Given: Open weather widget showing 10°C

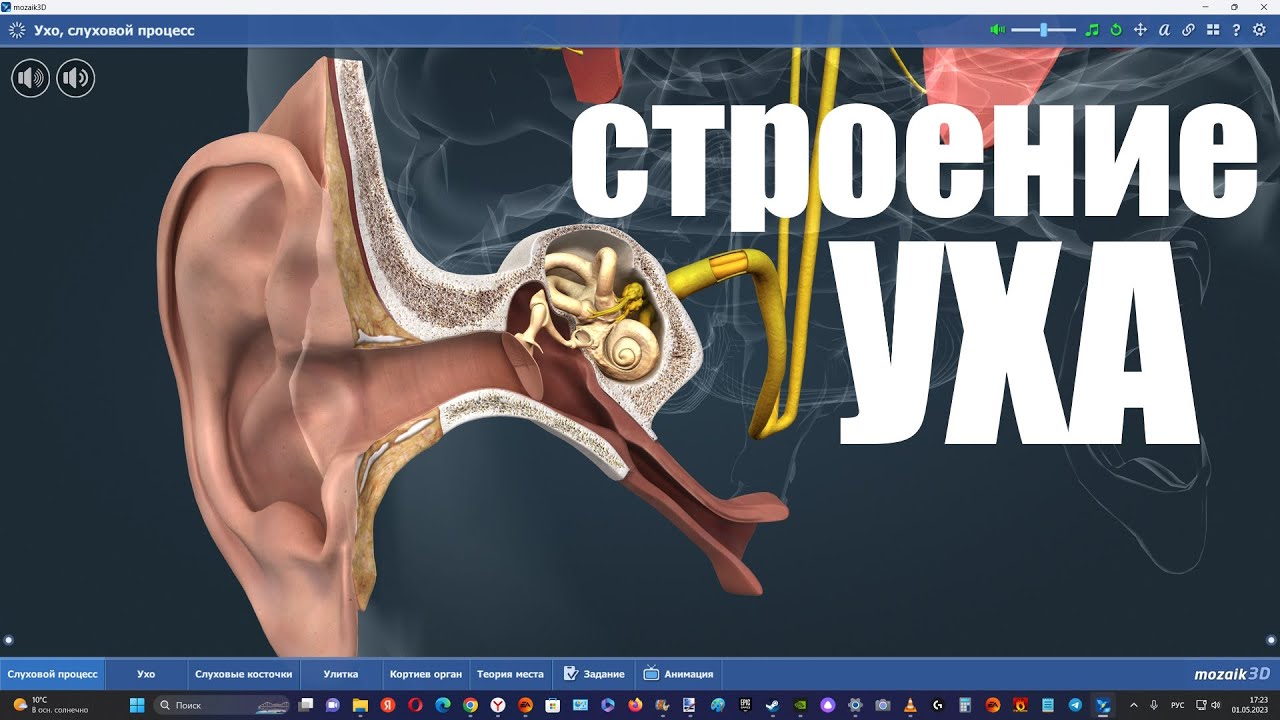Looking at the screenshot, I should 52,705.
